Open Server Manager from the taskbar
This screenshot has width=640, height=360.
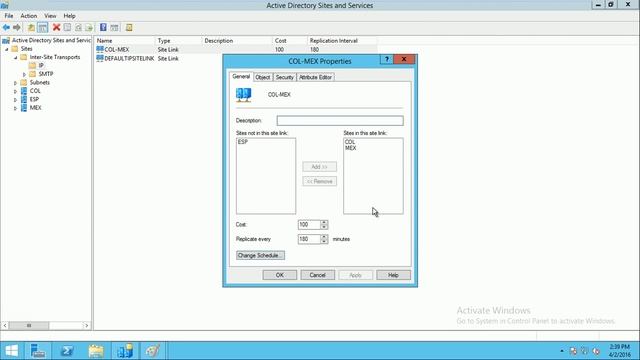click(x=38, y=351)
